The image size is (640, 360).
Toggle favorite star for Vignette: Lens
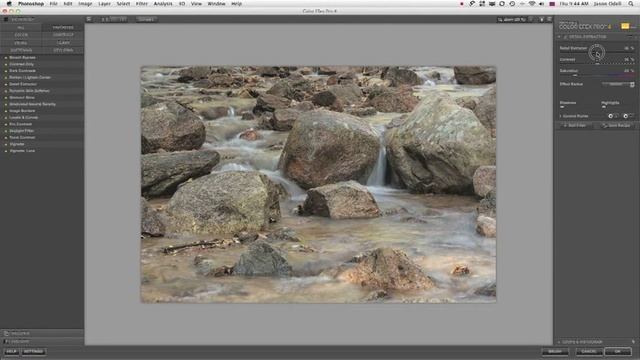6,151
